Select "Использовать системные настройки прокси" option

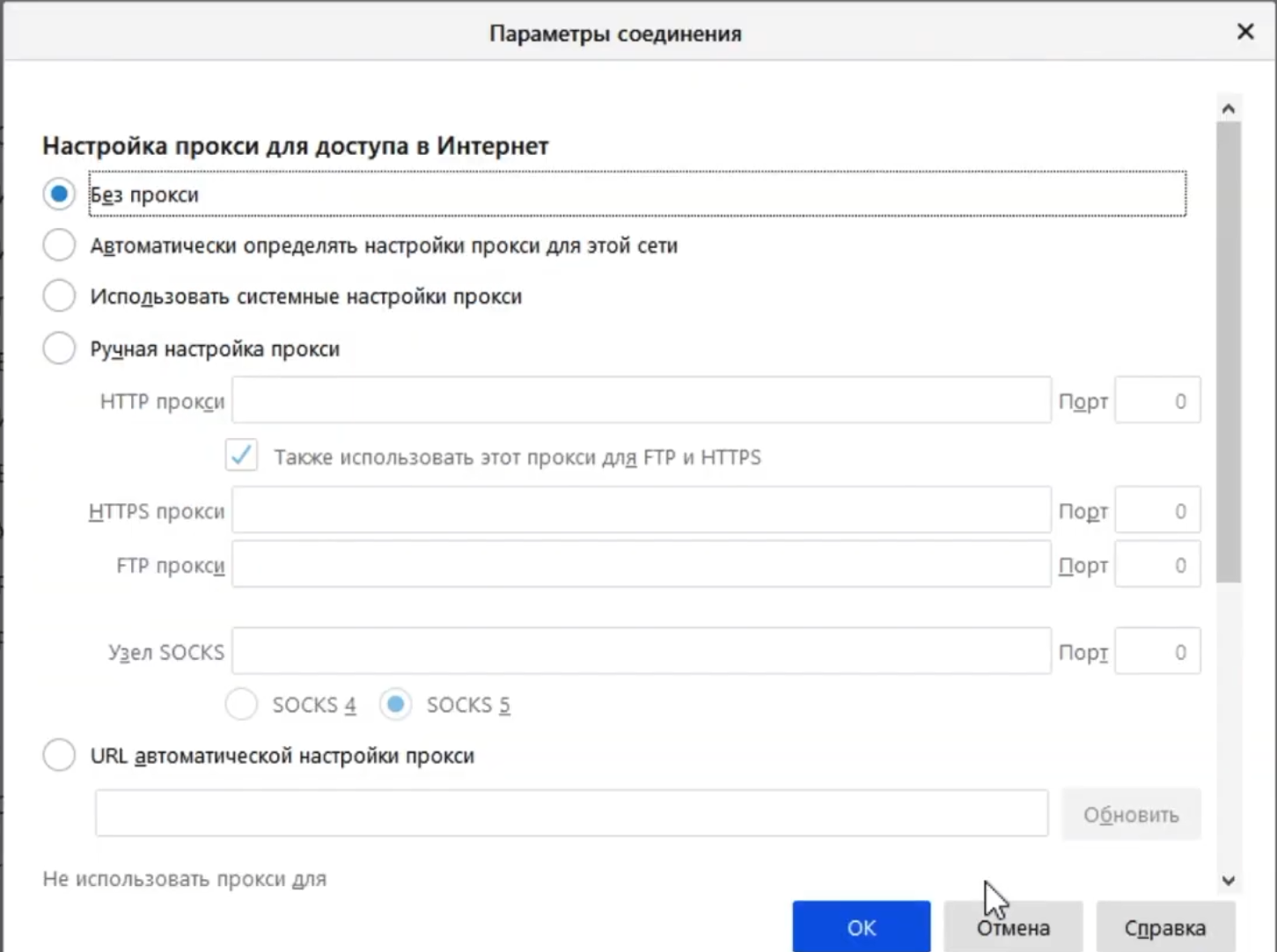point(58,296)
